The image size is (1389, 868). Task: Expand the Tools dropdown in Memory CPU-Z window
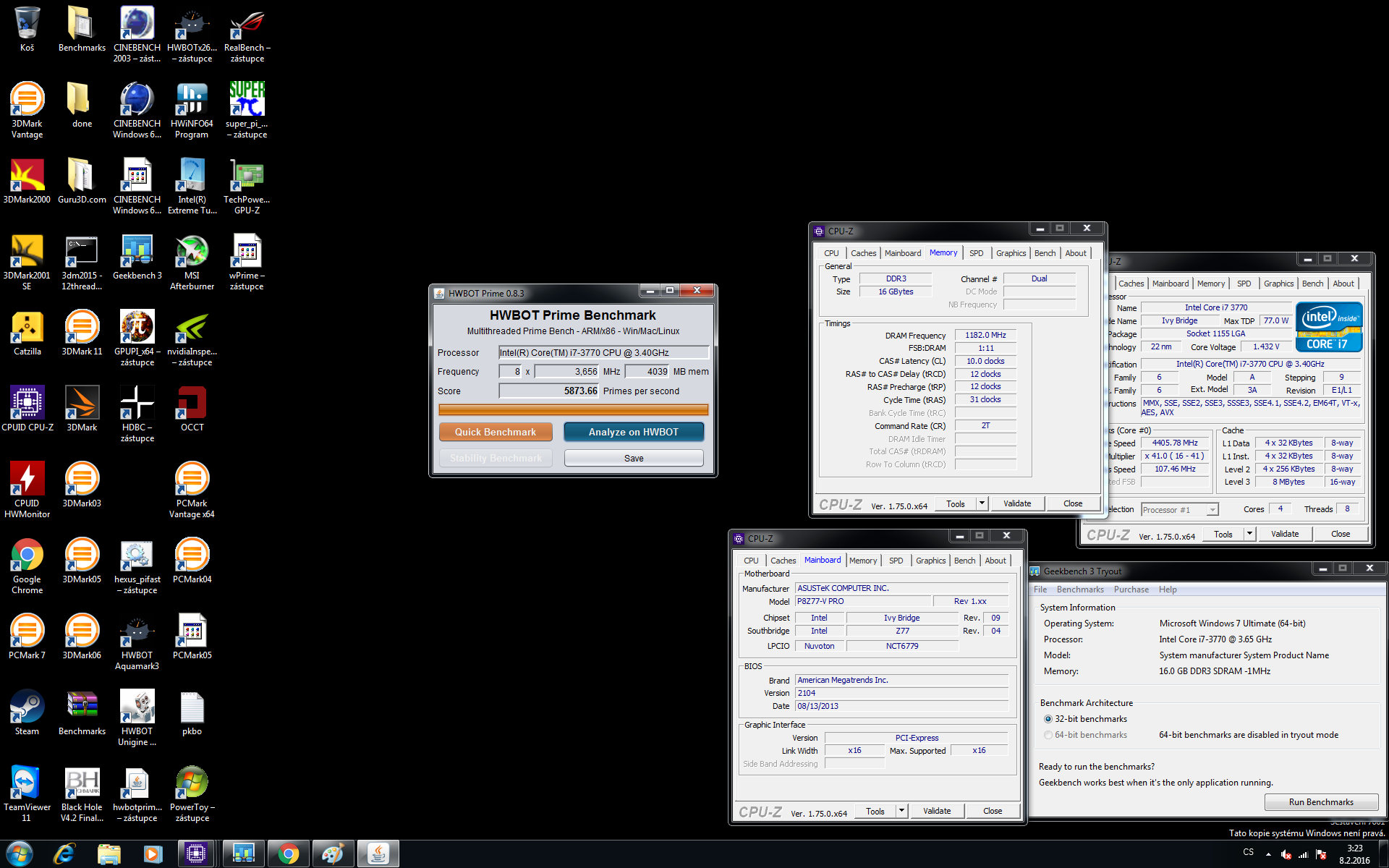pos(982,503)
